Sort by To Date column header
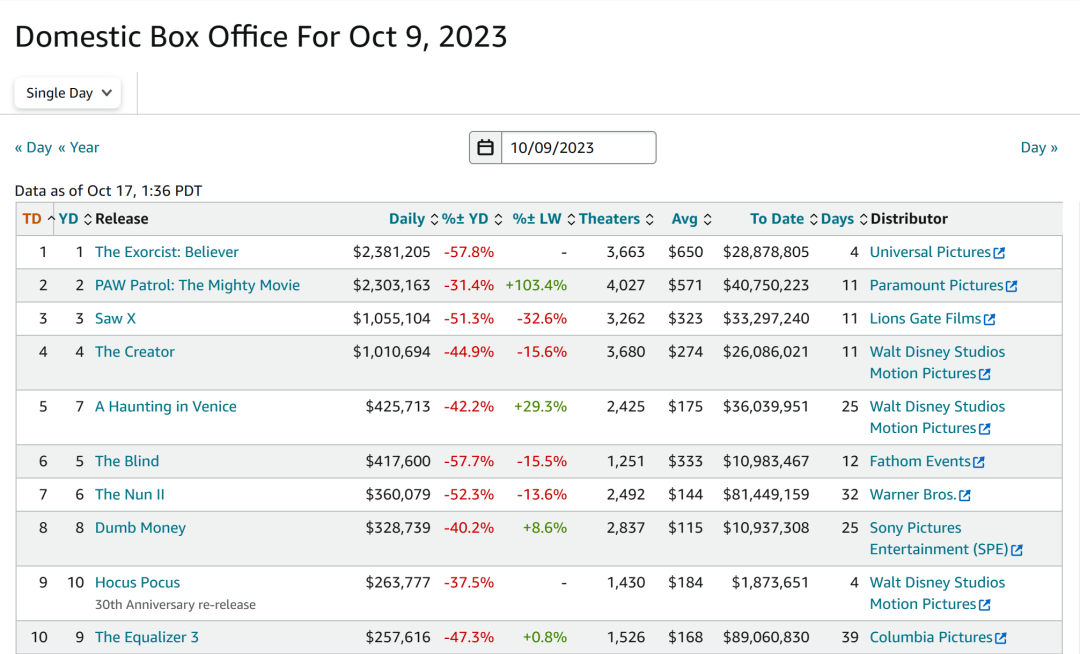1080x654 pixels. click(777, 219)
